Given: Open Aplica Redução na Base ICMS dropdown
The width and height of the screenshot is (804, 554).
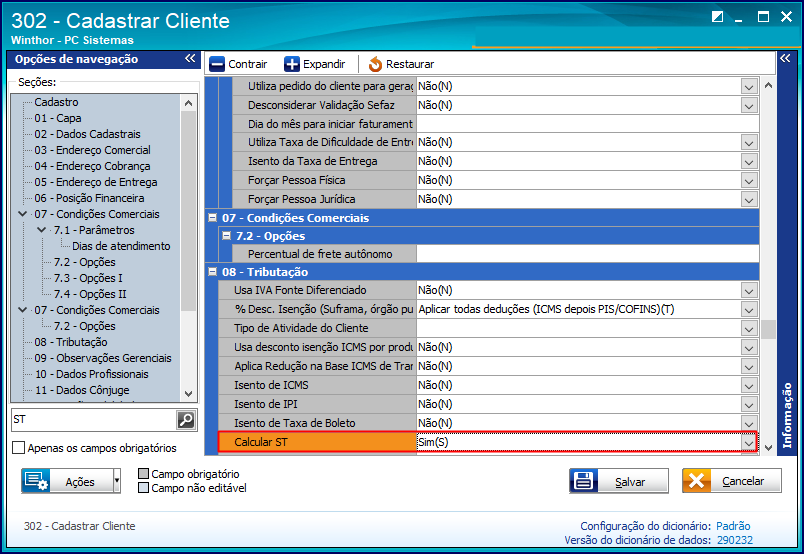Looking at the screenshot, I should coord(749,366).
